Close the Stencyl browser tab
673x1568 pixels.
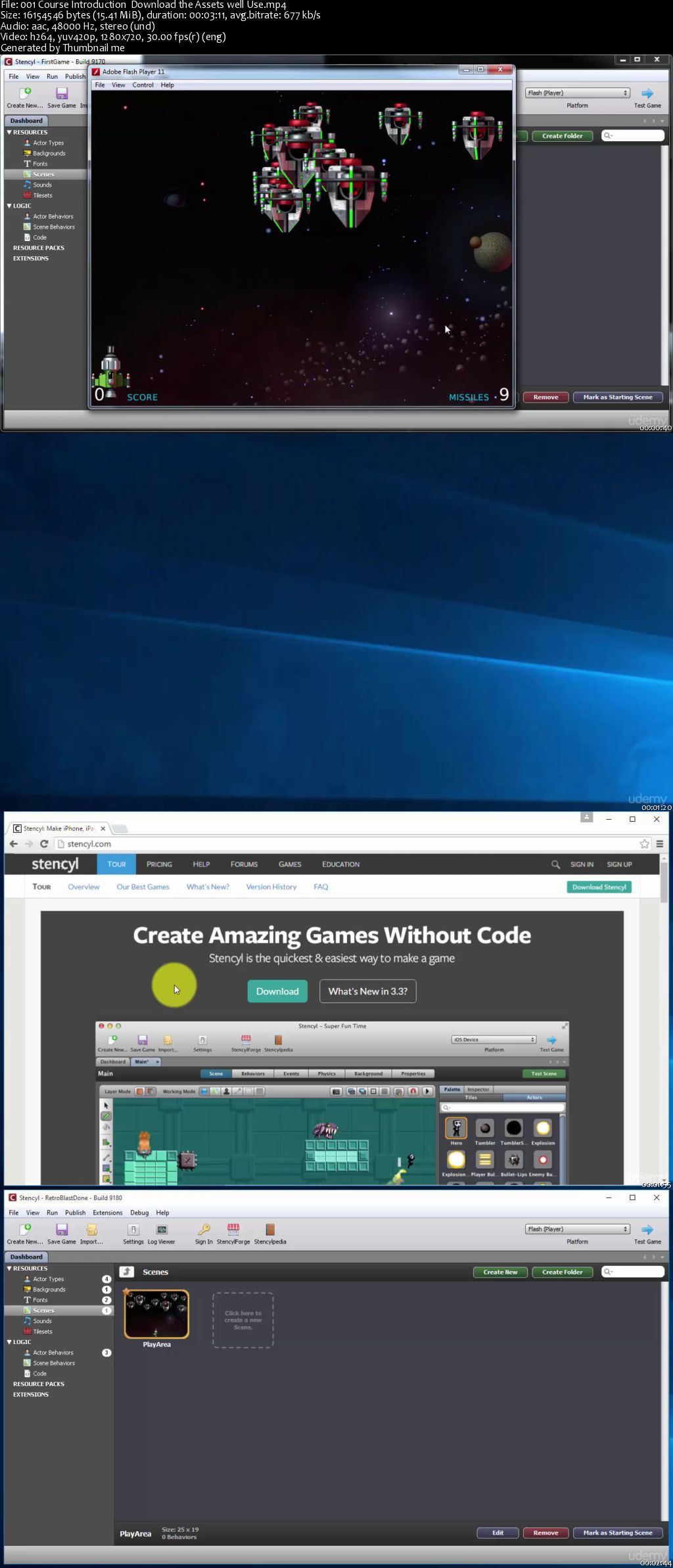tap(103, 828)
